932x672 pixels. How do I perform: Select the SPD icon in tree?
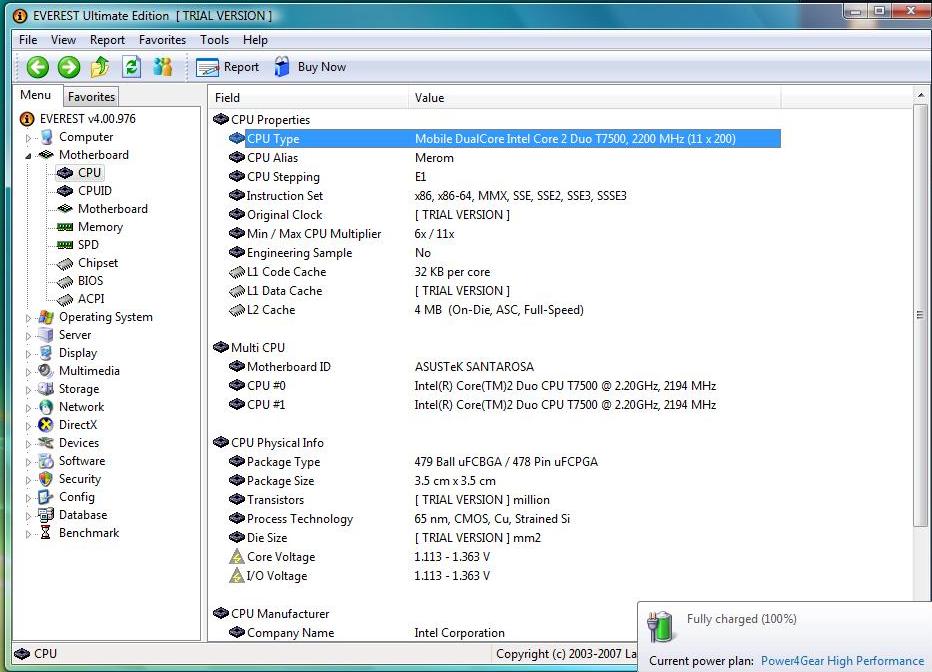(x=65, y=245)
